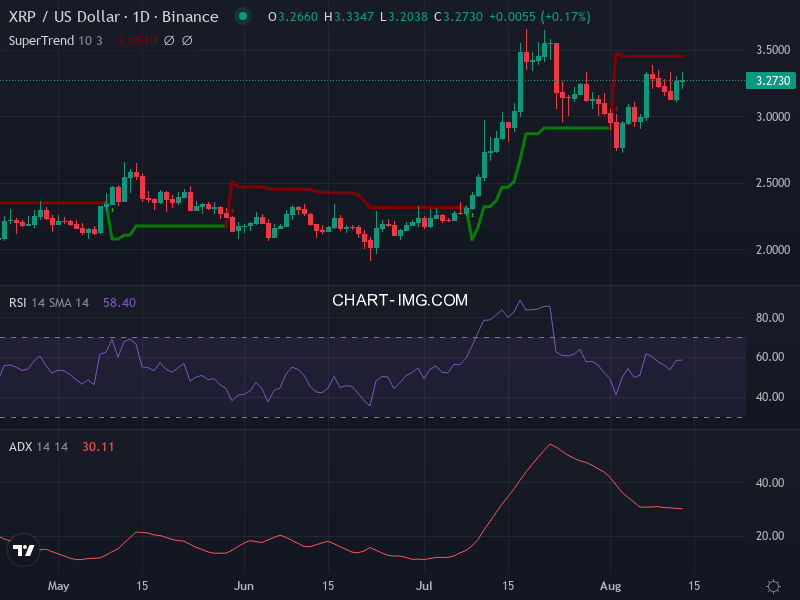Click the RSI 40.00 axis label
Image resolution: width=800 pixels, height=600 pixels.
coord(769,397)
